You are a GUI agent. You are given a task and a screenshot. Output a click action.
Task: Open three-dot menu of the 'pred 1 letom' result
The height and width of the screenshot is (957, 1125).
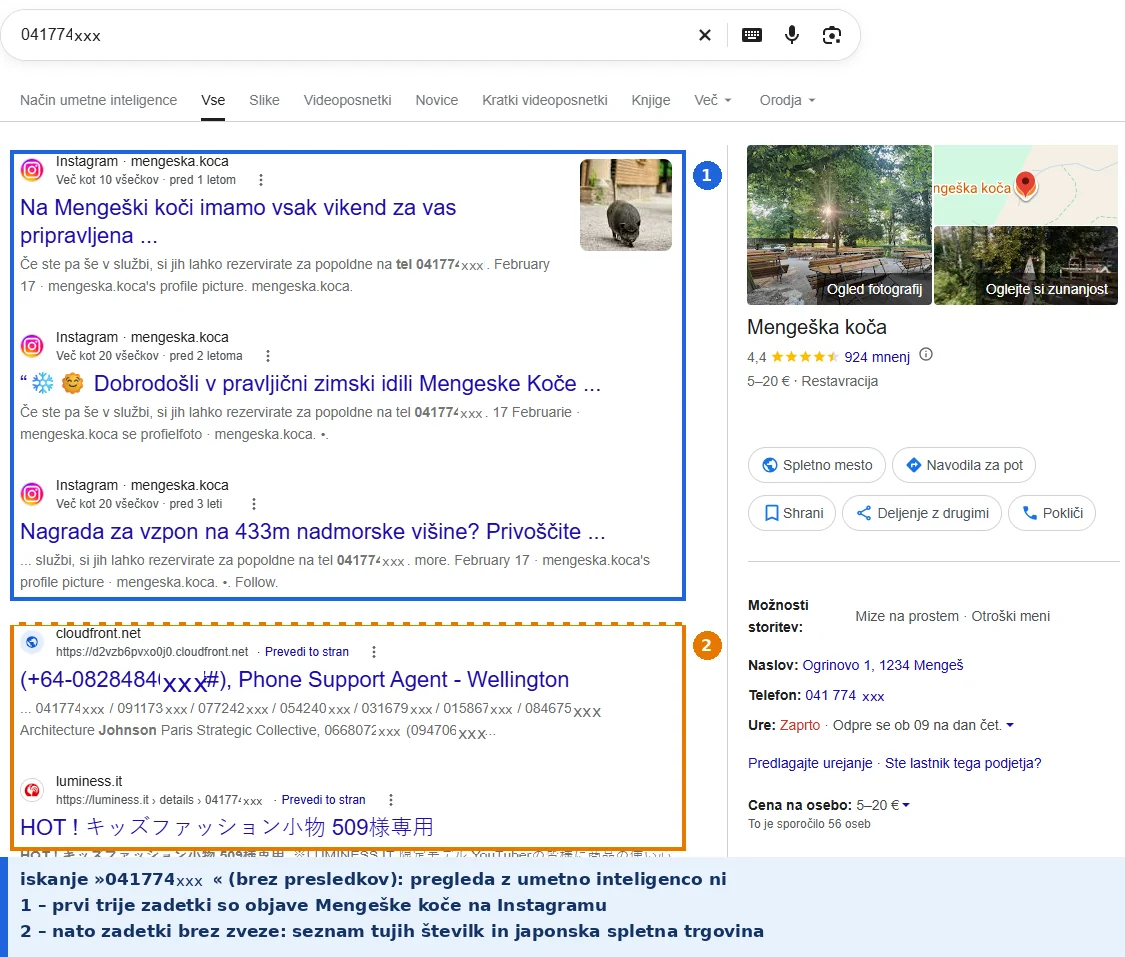[x=260, y=180]
